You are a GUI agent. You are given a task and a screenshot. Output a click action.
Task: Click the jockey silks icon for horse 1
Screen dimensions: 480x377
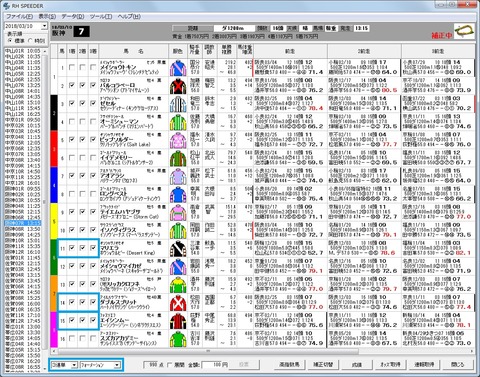[x=178, y=68]
